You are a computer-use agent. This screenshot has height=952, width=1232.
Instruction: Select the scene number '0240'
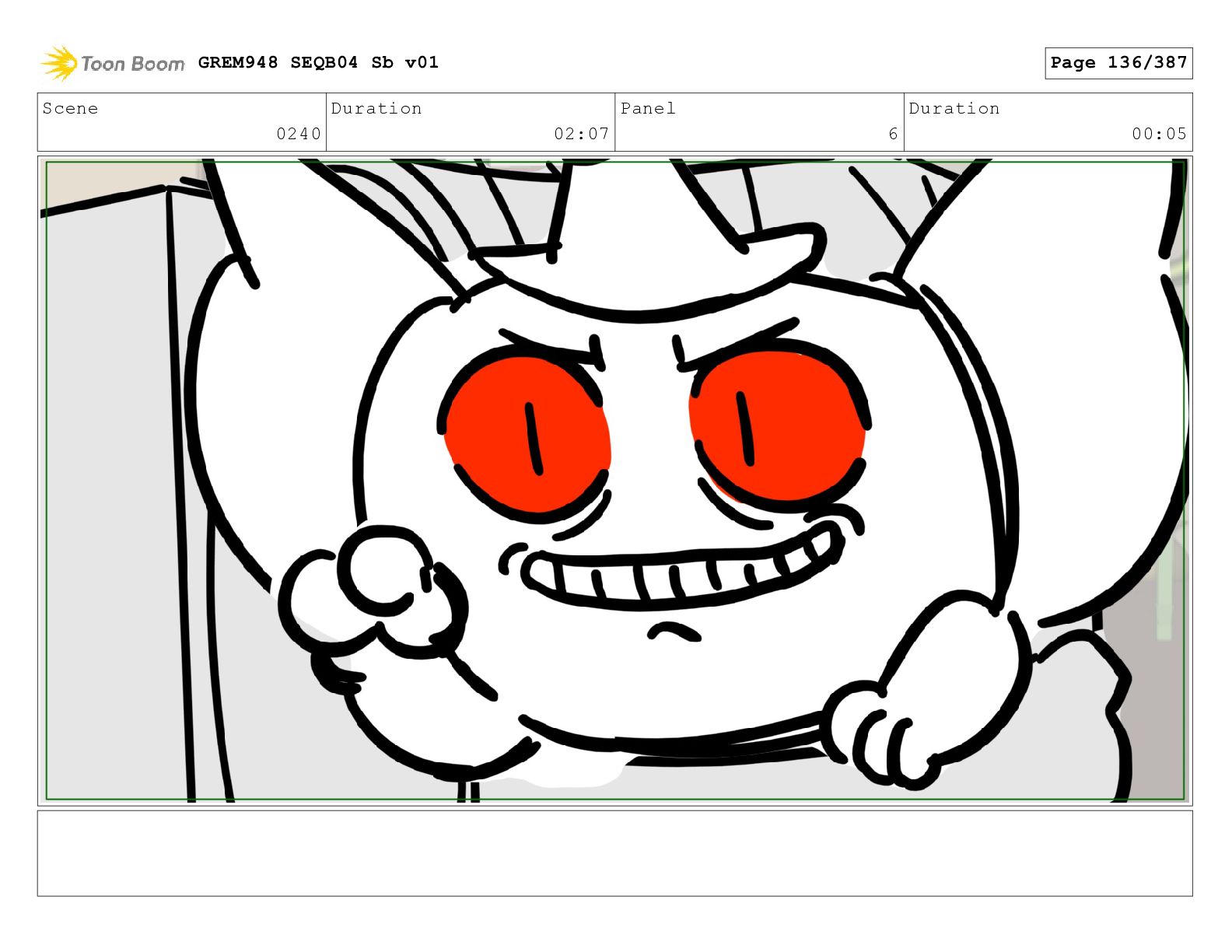click(299, 134)
